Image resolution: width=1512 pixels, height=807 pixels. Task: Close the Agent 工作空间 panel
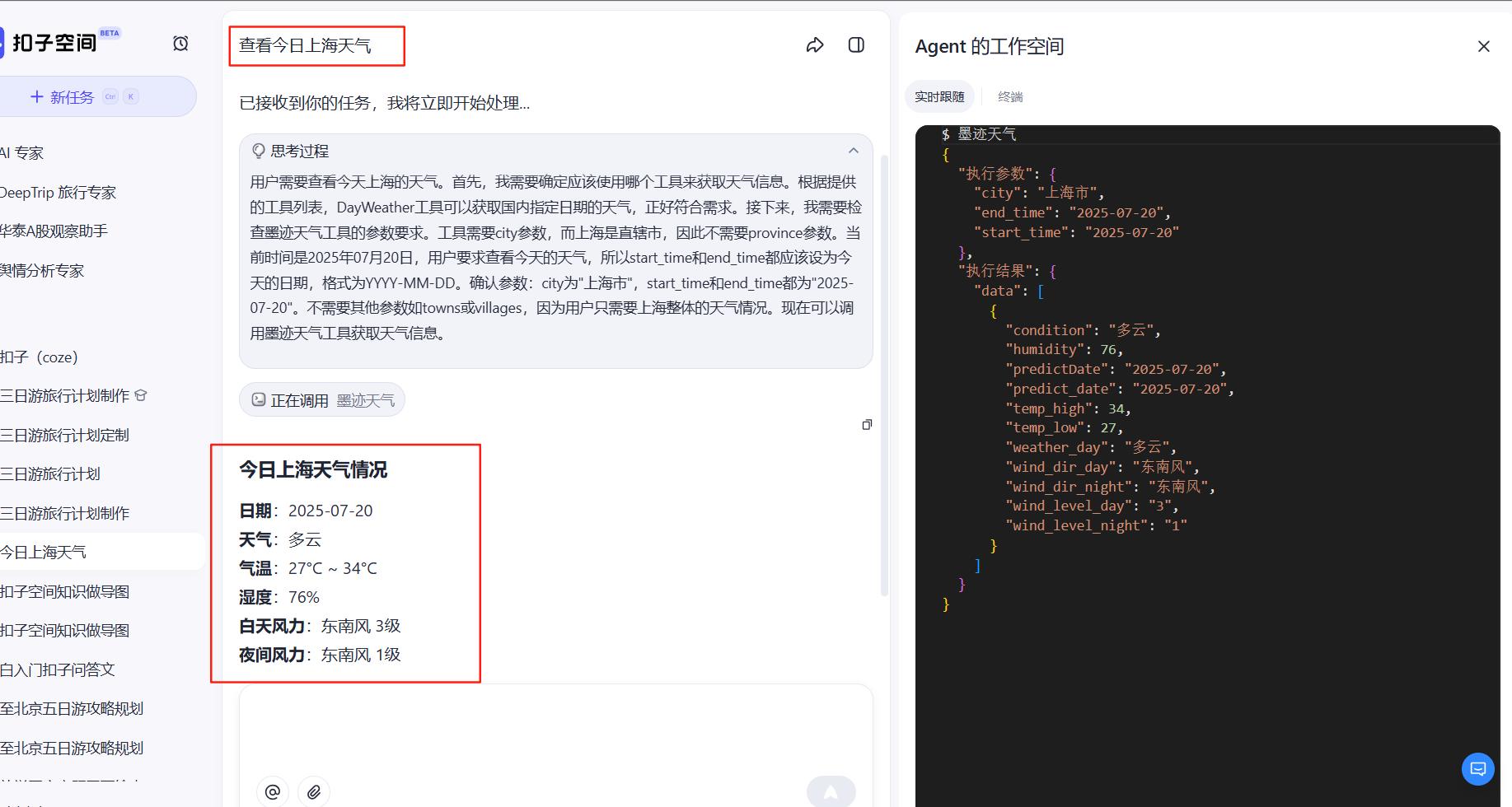(x=1483, y=46)
